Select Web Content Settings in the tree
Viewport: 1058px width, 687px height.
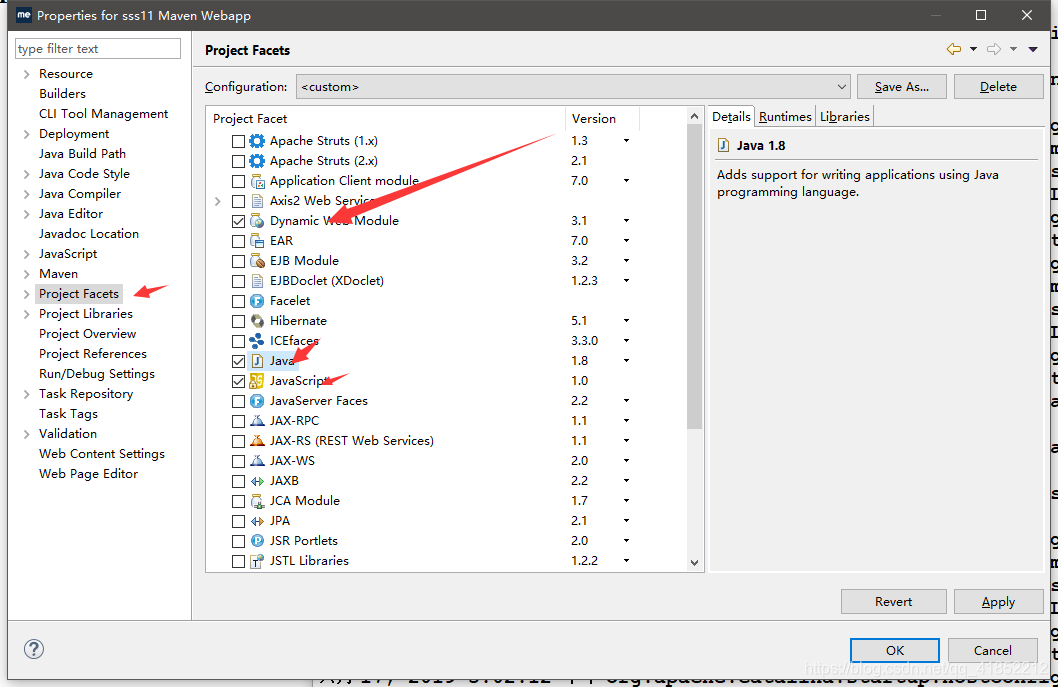point(102,454)
